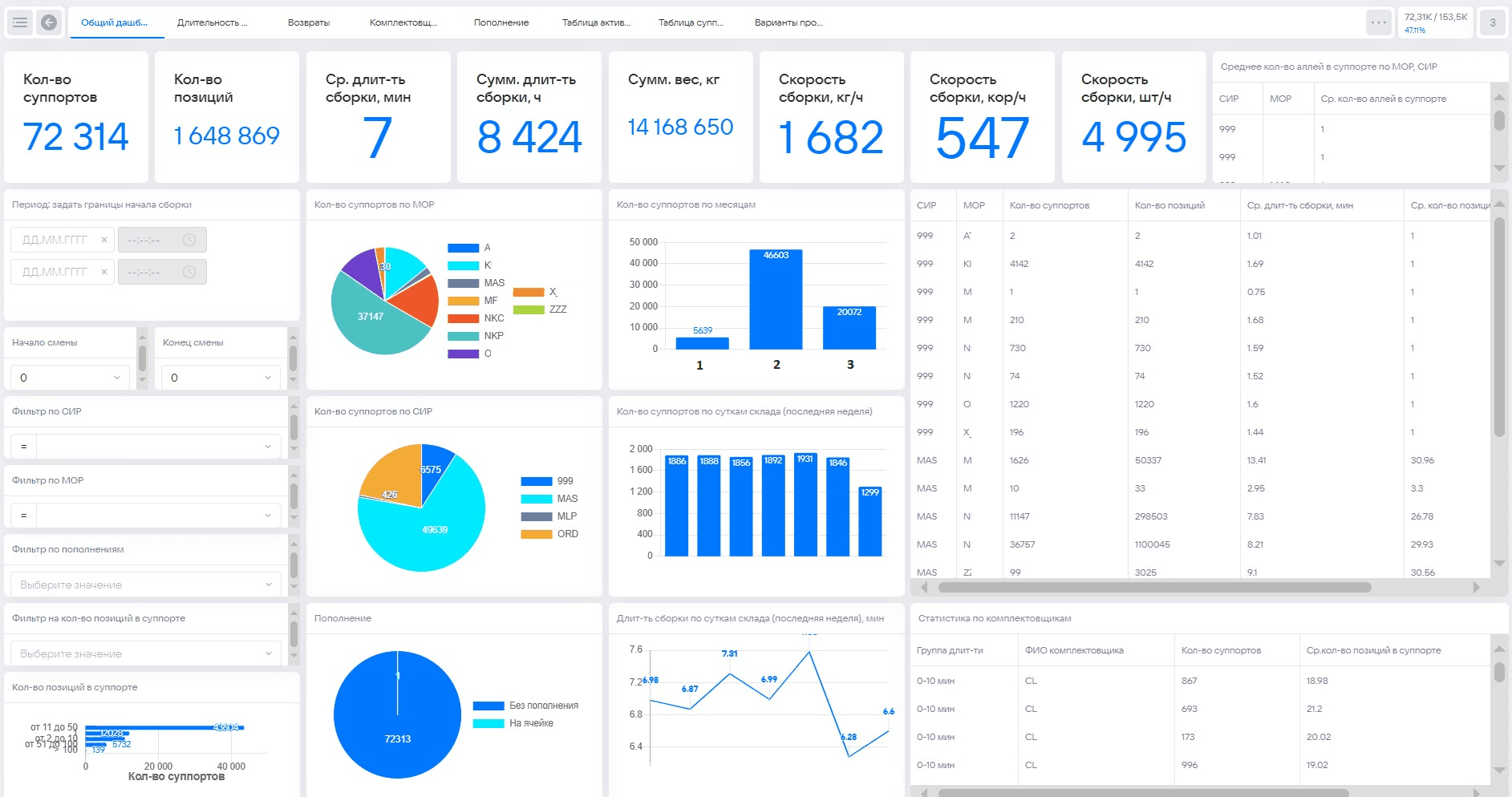Screen dimensions: 1512x797
Task: Click the back arrow icon
Action: pyautogui.click(x=49, y=22)
